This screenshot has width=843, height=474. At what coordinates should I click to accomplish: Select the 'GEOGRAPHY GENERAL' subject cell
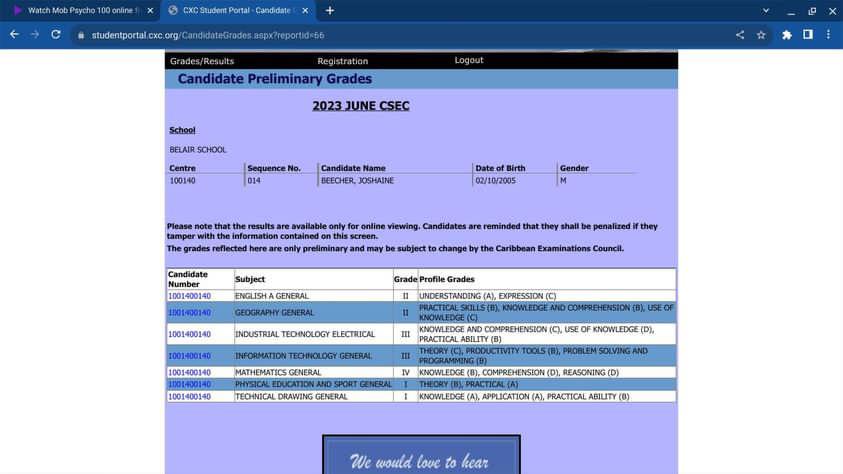coord(313,313)
